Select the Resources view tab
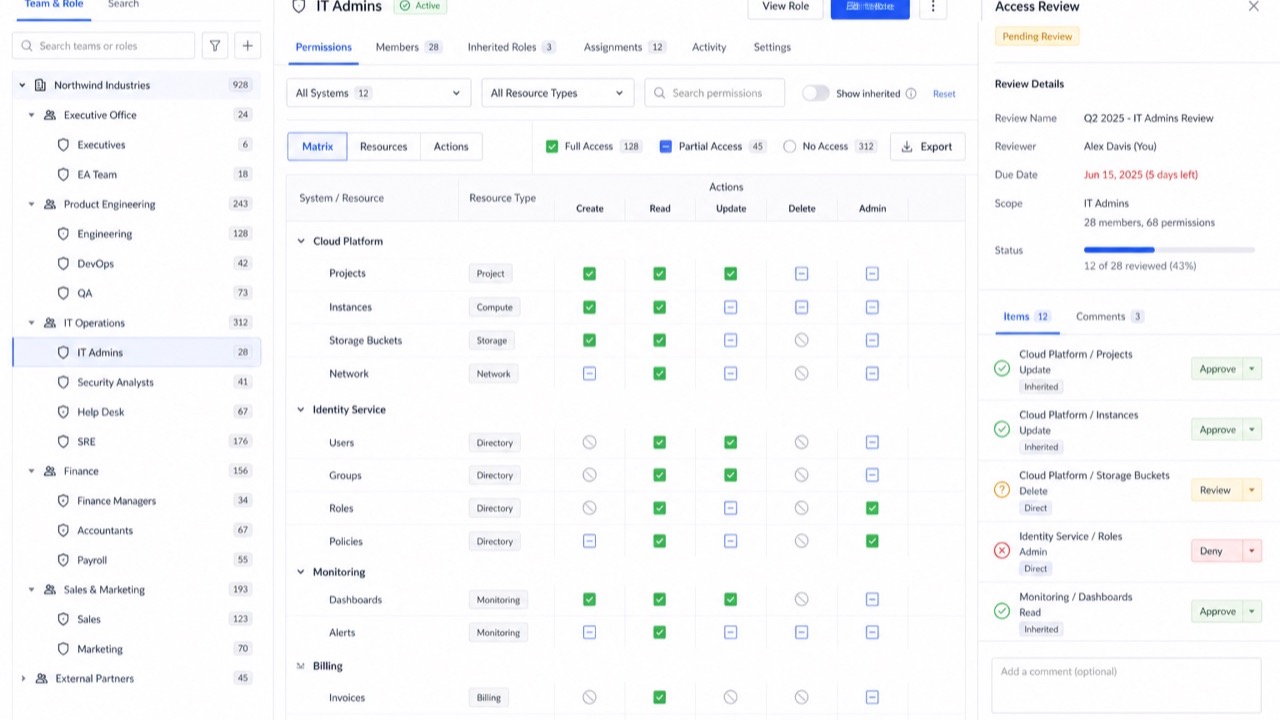 point(384,147)
